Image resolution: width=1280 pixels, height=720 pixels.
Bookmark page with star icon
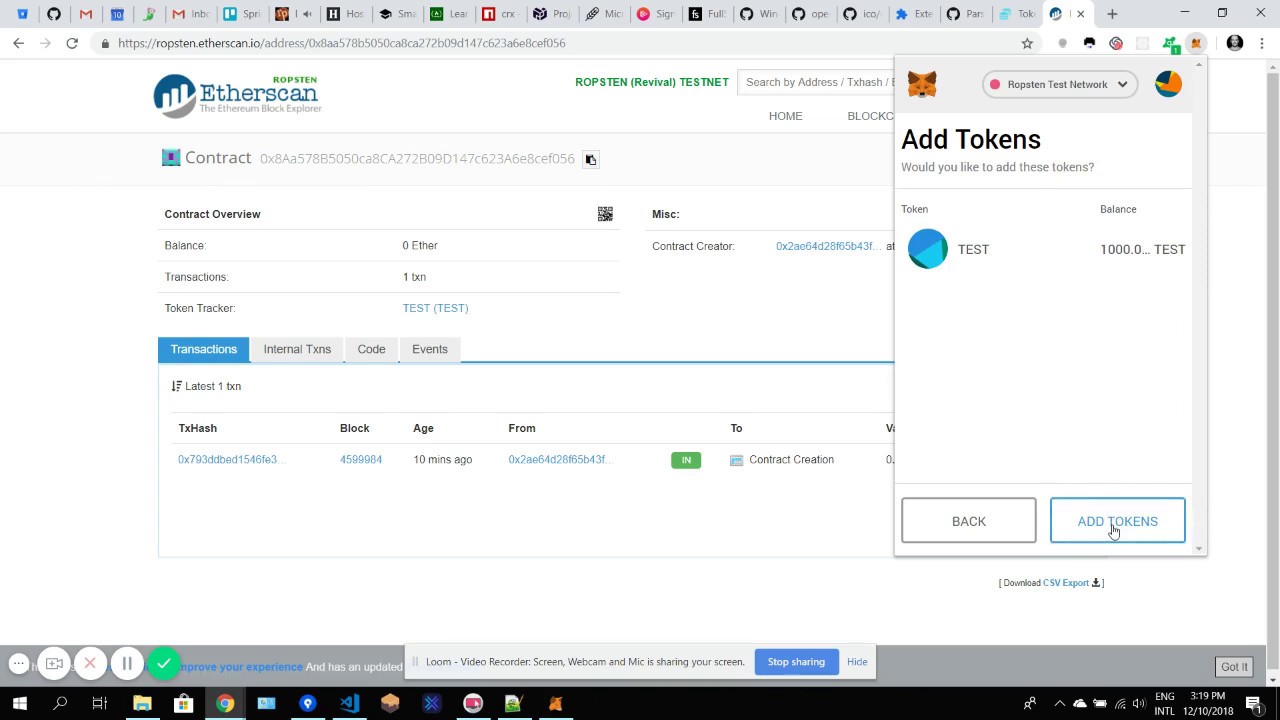point(1027,43)
